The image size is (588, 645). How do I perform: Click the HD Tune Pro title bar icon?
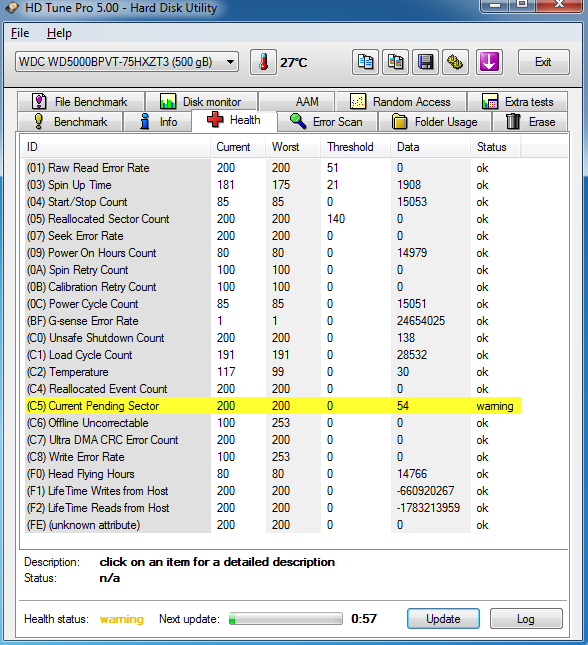click(x=12, y=7)
